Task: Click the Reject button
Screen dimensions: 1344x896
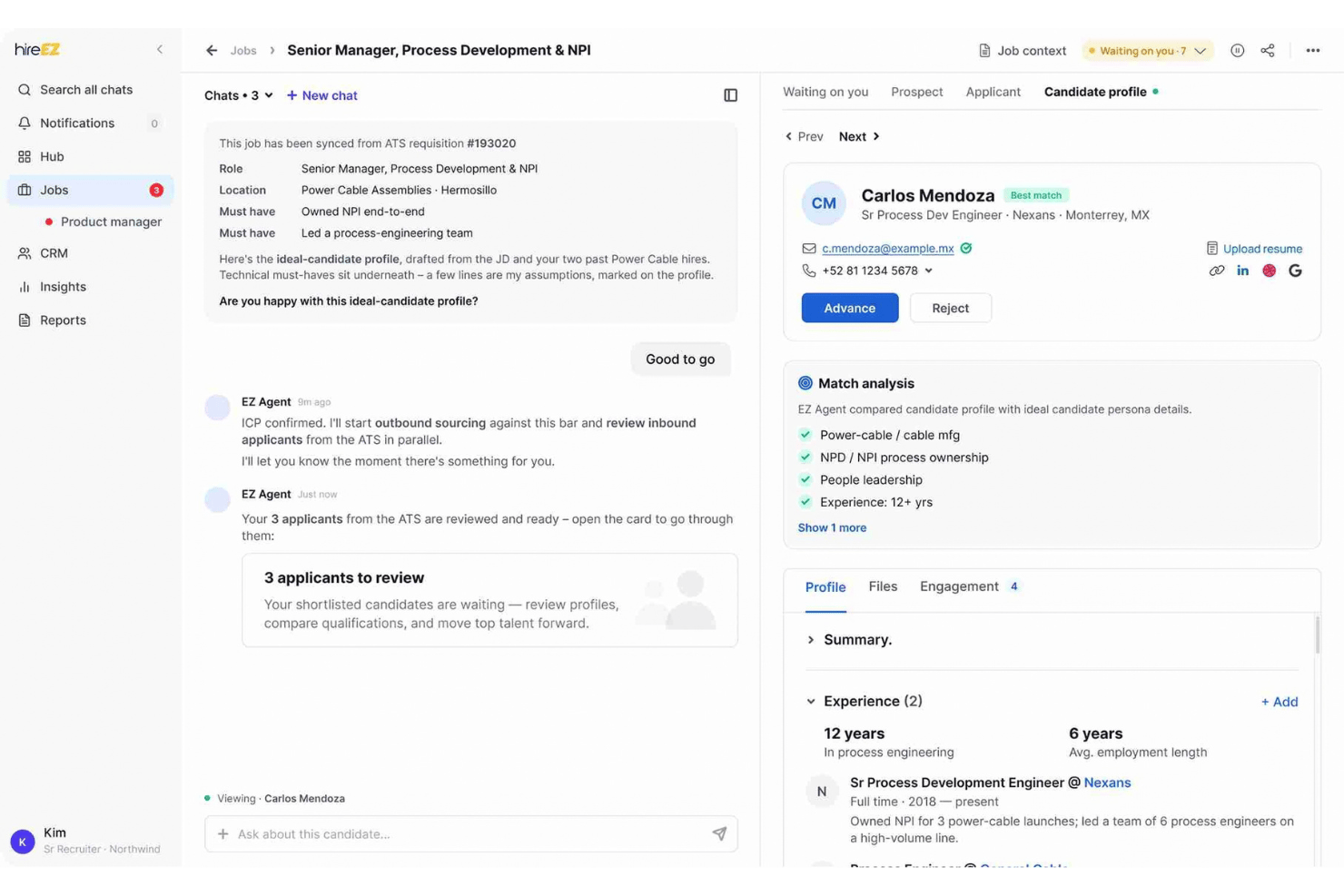Action: [x=950, y=308]
